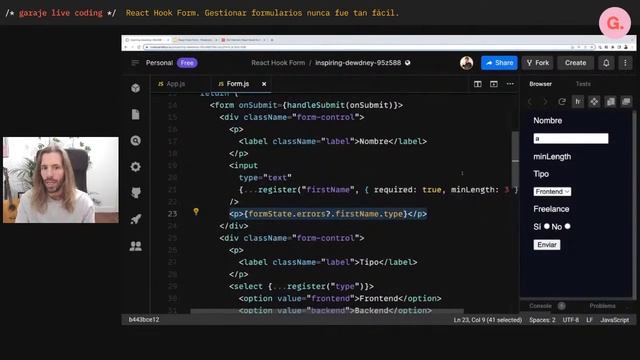The image size is (640, 360).
Task: Toggle the split editor layout icon
Action: point(478,84)
